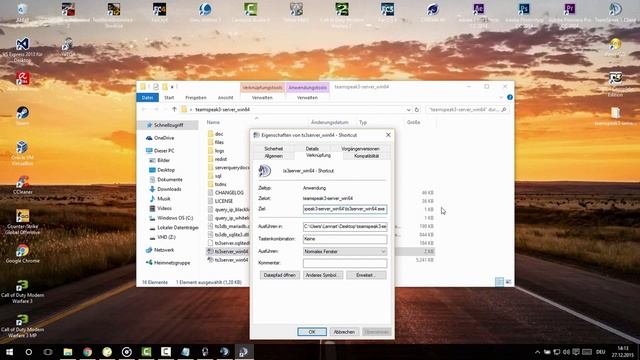Open the Google Chrome desktop shortcut
Viewport: 640px width, 360px height.
click(22, 253)
